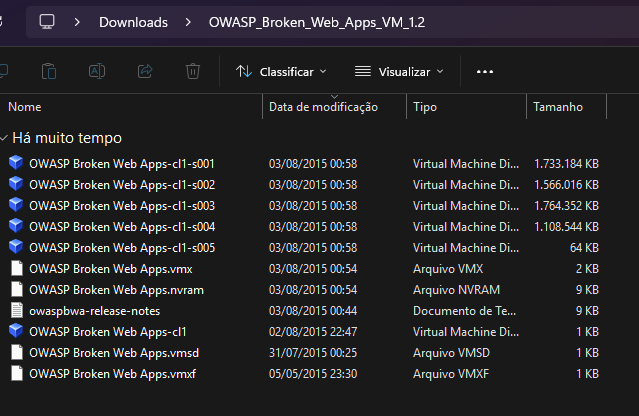Expand the breadcrumb chevron before Downloads
The width and height of the screenshot is (639, 416).
(x=77, y=22)
